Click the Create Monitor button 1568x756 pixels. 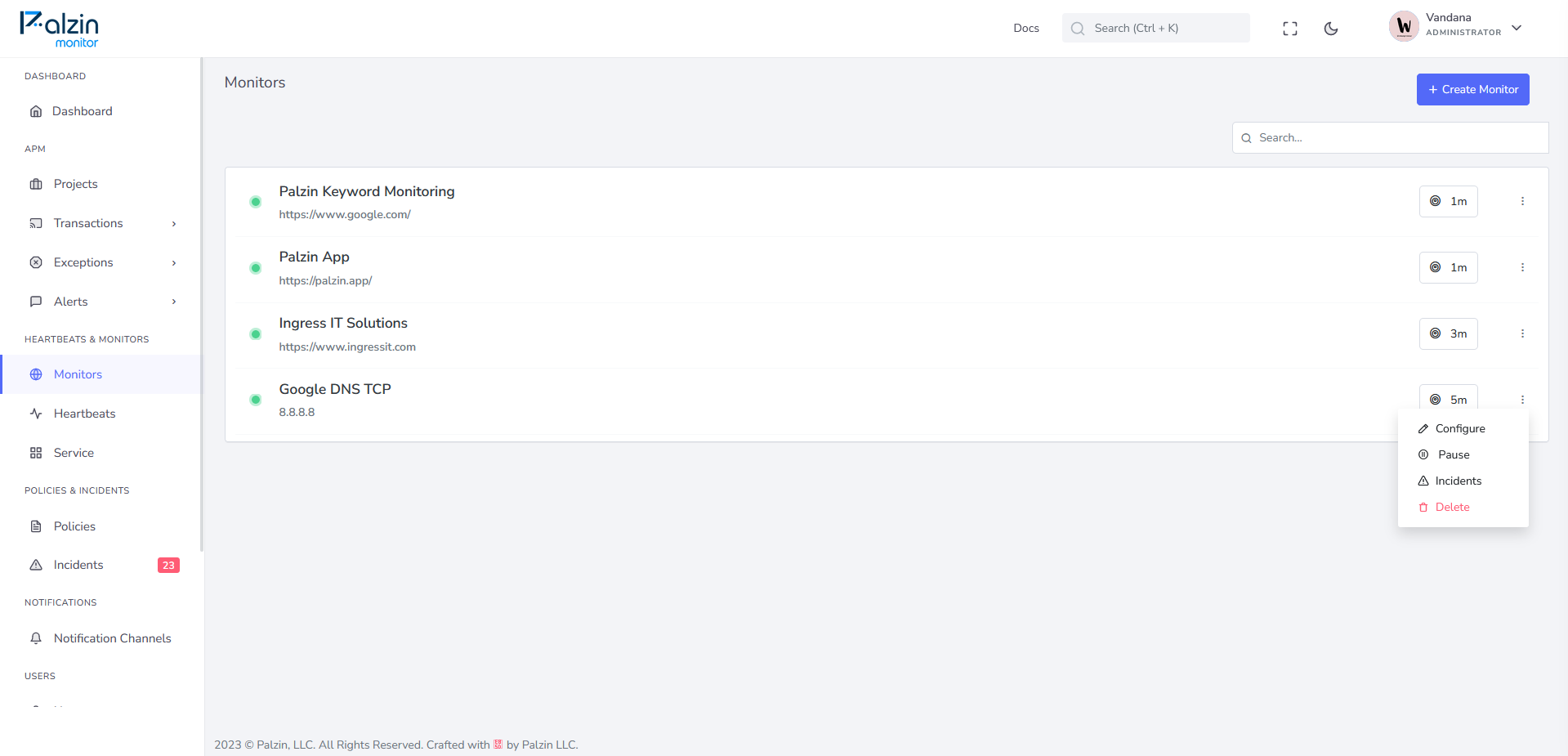[x=1472, y=89]
